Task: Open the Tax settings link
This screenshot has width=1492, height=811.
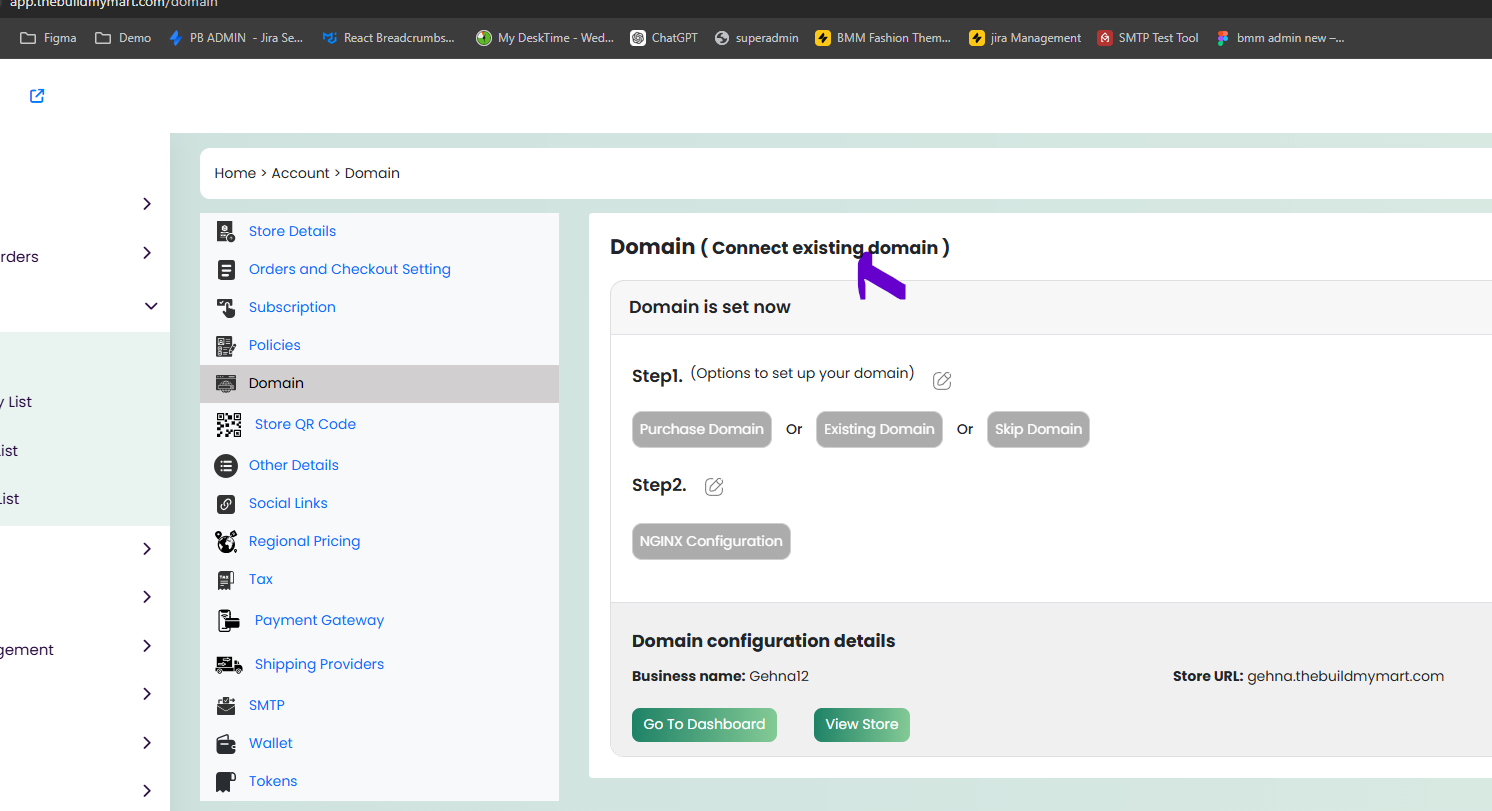Action: click(261, 579)
